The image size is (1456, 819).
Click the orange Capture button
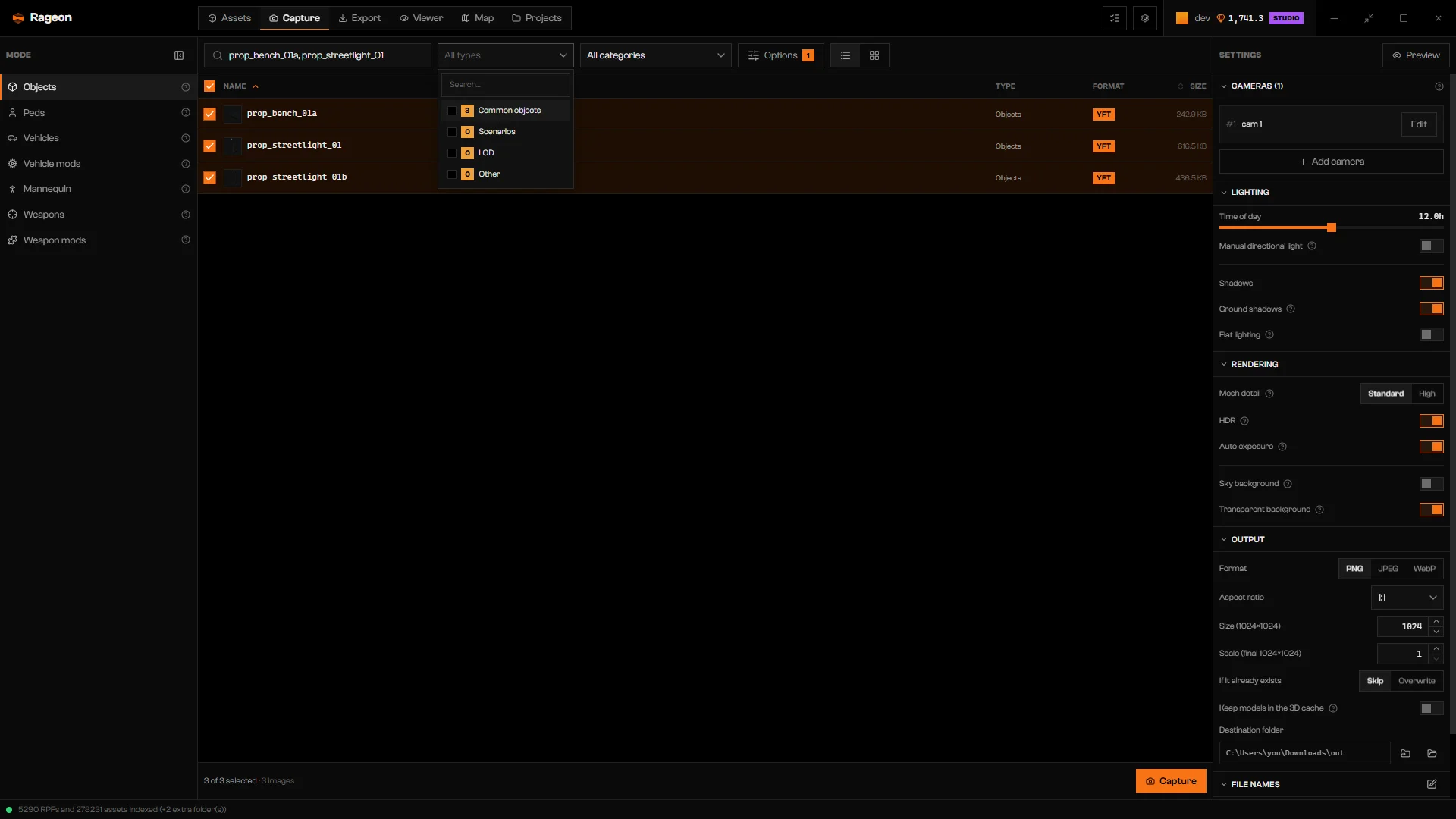pyautogui.click(x=1171, y=781)
